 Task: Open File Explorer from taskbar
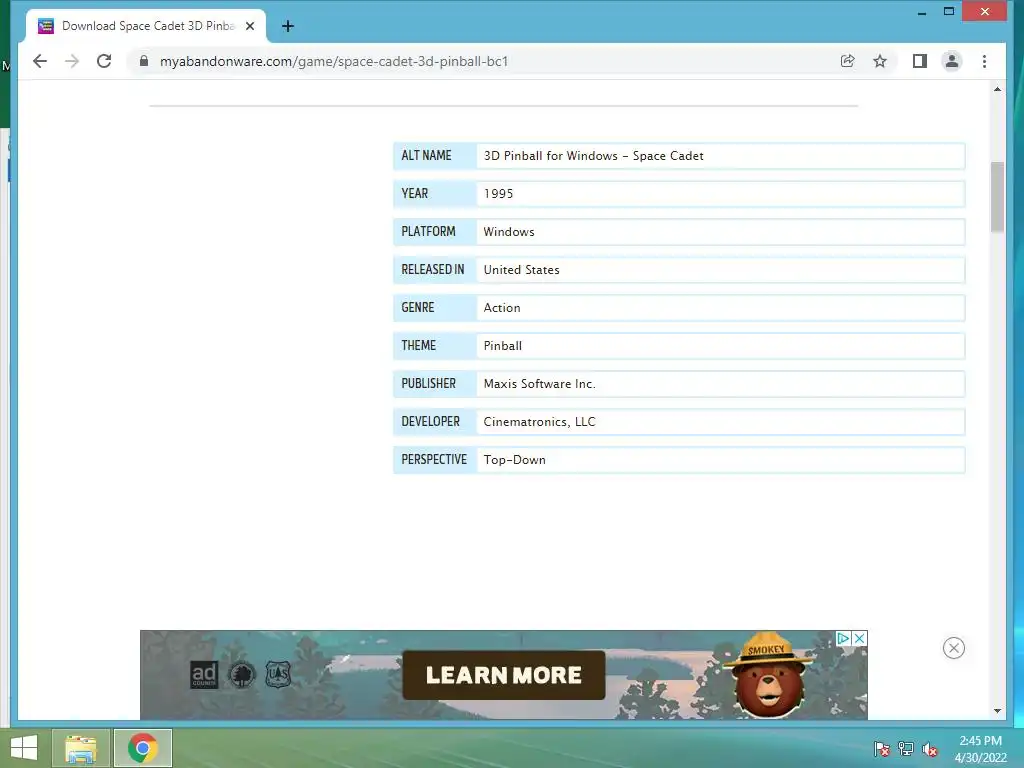pyautogui.click(x=81, y=748)
